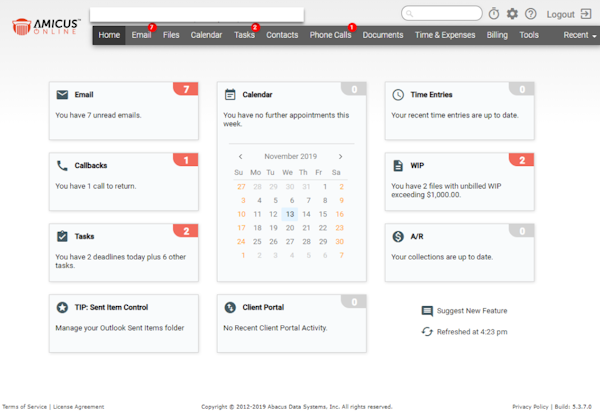Click the A/R dollar icon

click(398, 236)
